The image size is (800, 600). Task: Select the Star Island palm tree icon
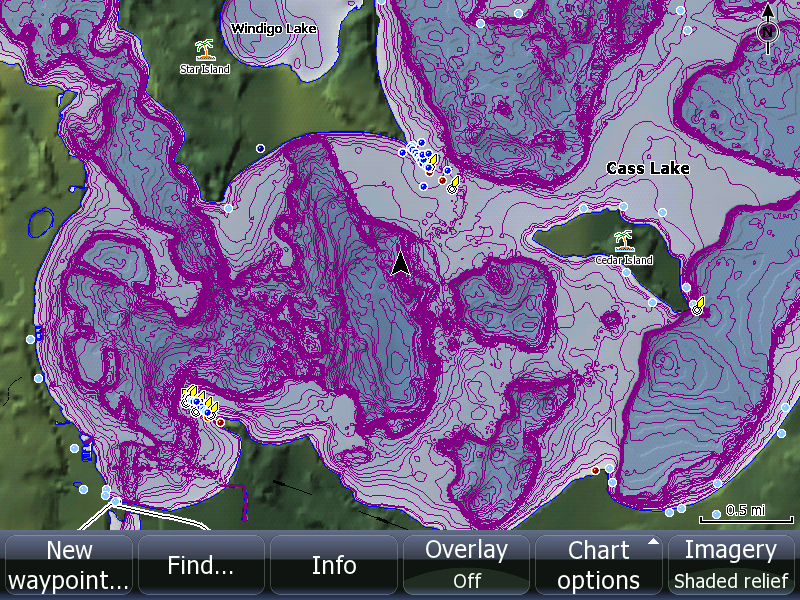point(205,49)
